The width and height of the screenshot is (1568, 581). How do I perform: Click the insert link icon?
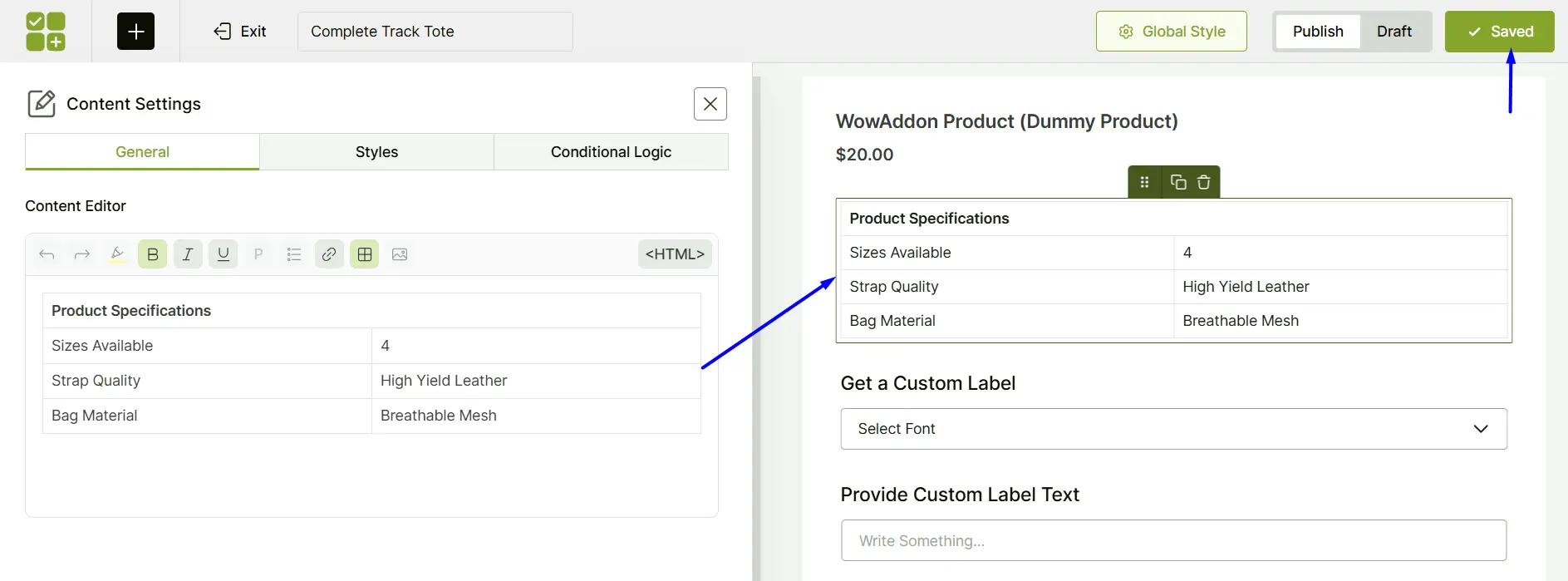(x=329, y=254)
